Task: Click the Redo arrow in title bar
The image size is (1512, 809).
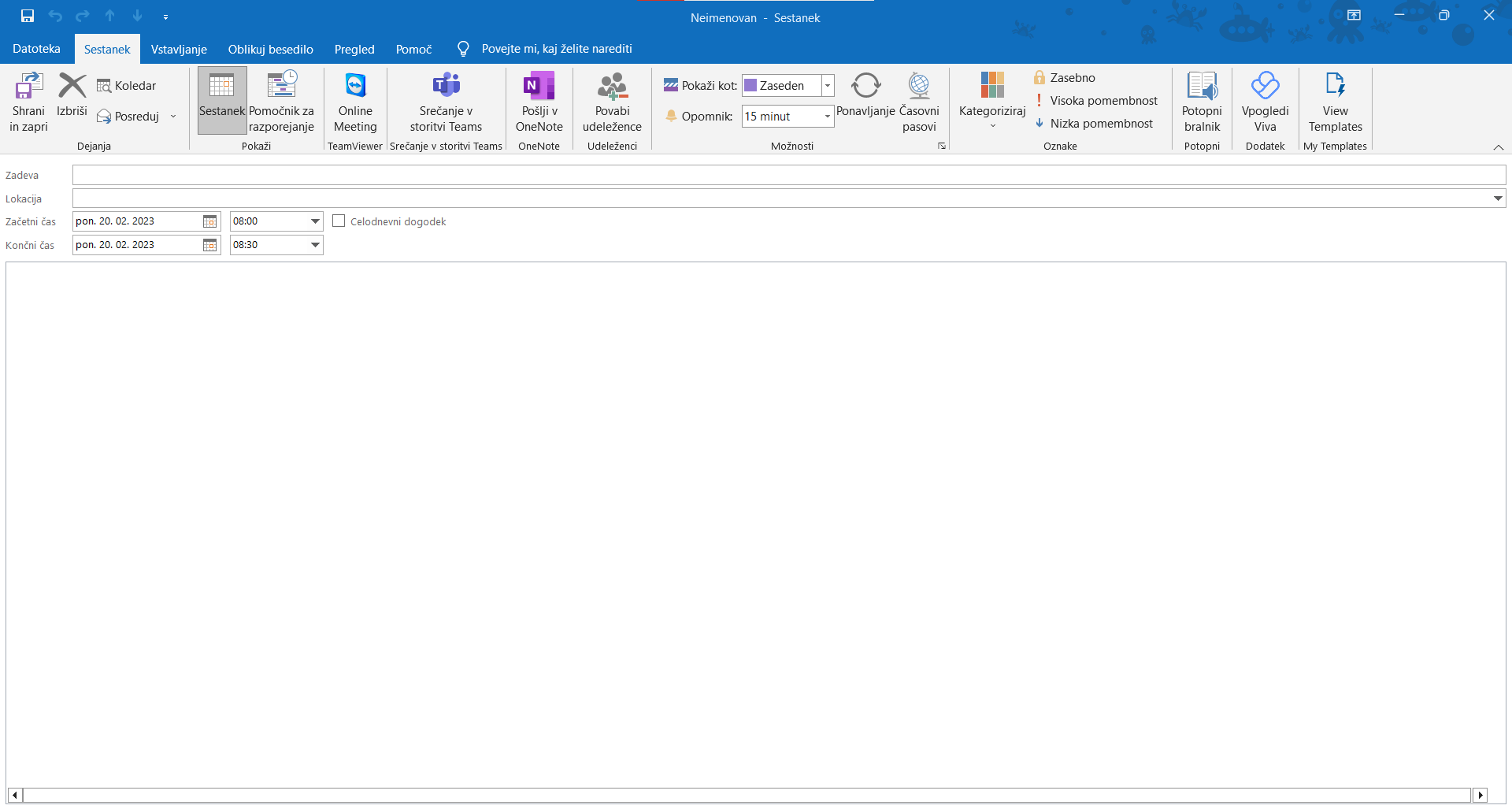Action: (x=83, y=16)
